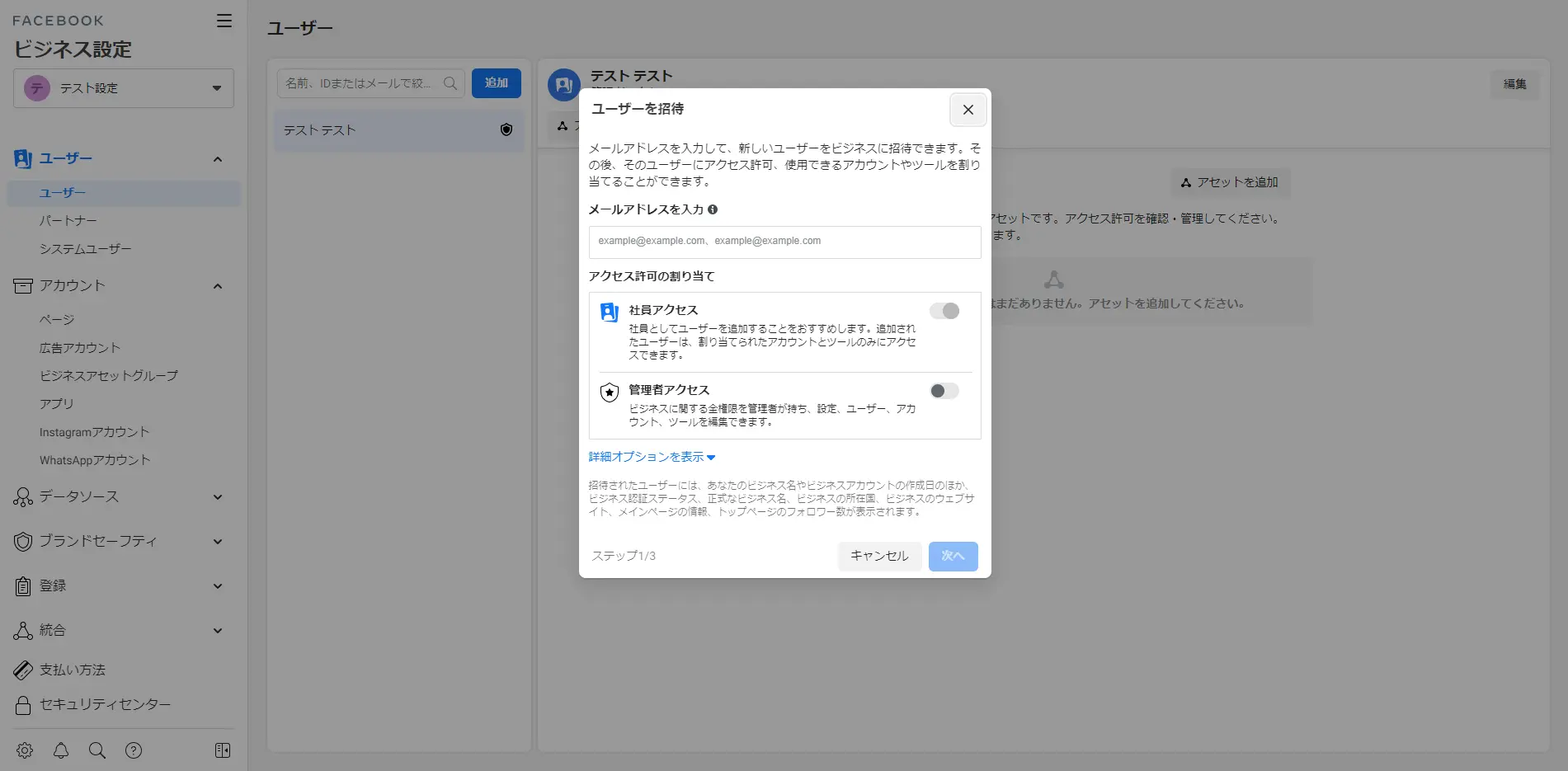Focus the email address input field
Screen dimensions: 1568x771
[x=785, y=242]
